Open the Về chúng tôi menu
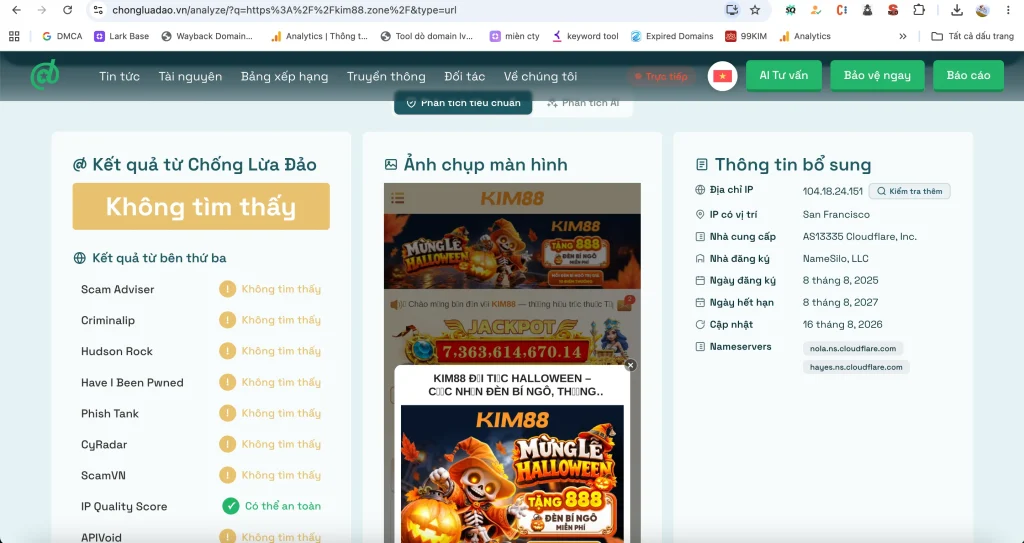Image resolution: width=1024 pixels, height=543 pixels. (540, 76)
